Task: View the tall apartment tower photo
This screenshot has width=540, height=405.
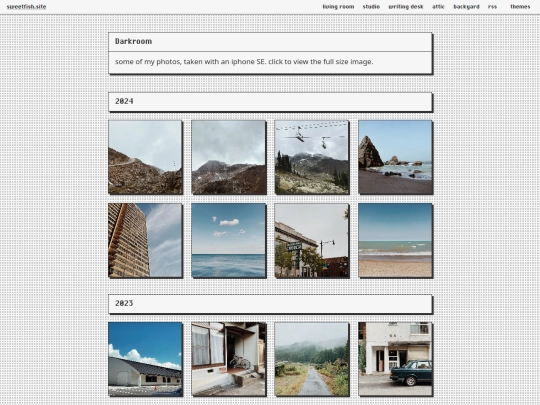Action: click(x=145, y=240)
